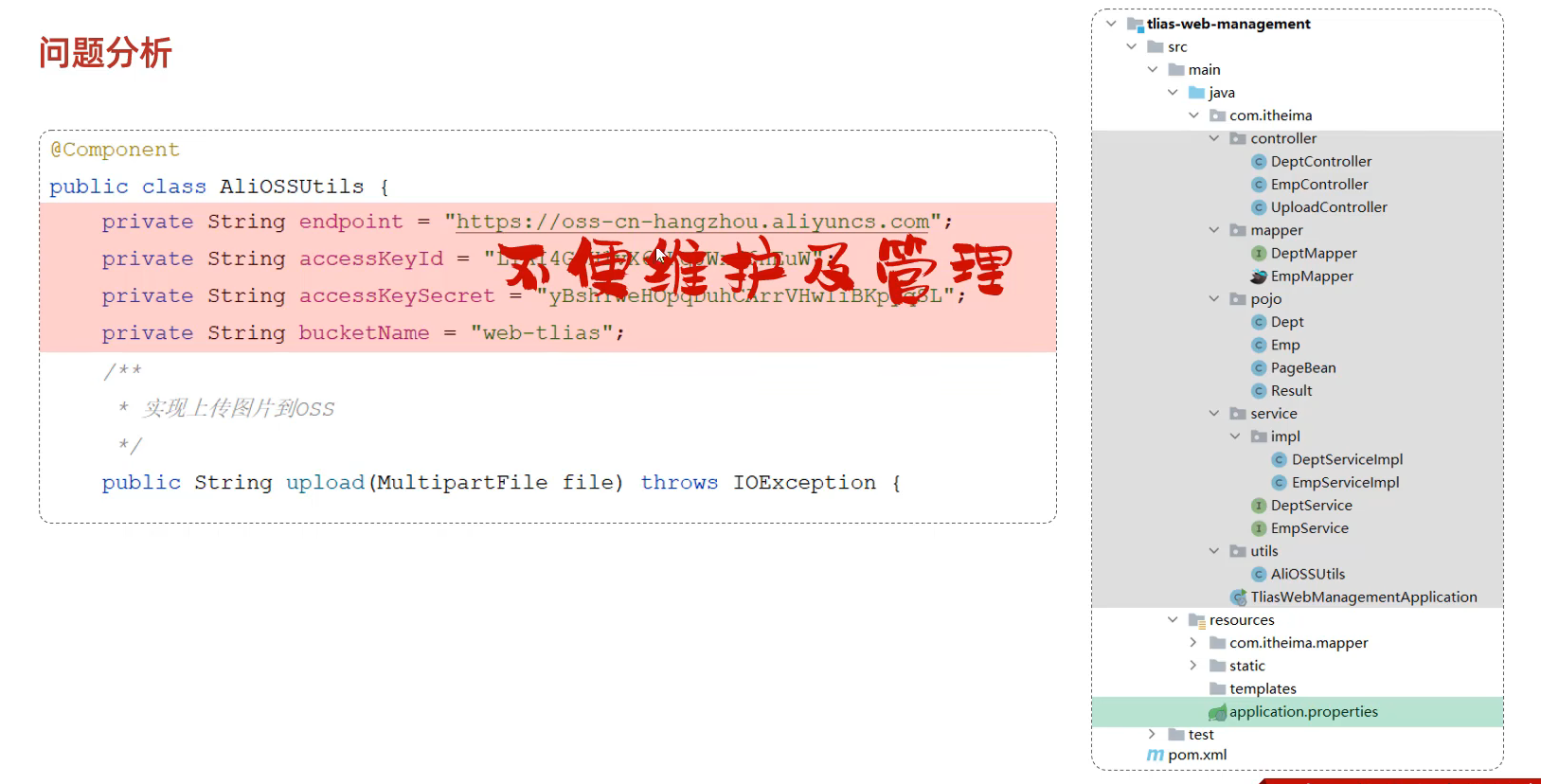Image resolution: width=1541 pixels, height=784 pixels.
Task: Click the EmpMapper bird icon
Action: [1259, 276]
